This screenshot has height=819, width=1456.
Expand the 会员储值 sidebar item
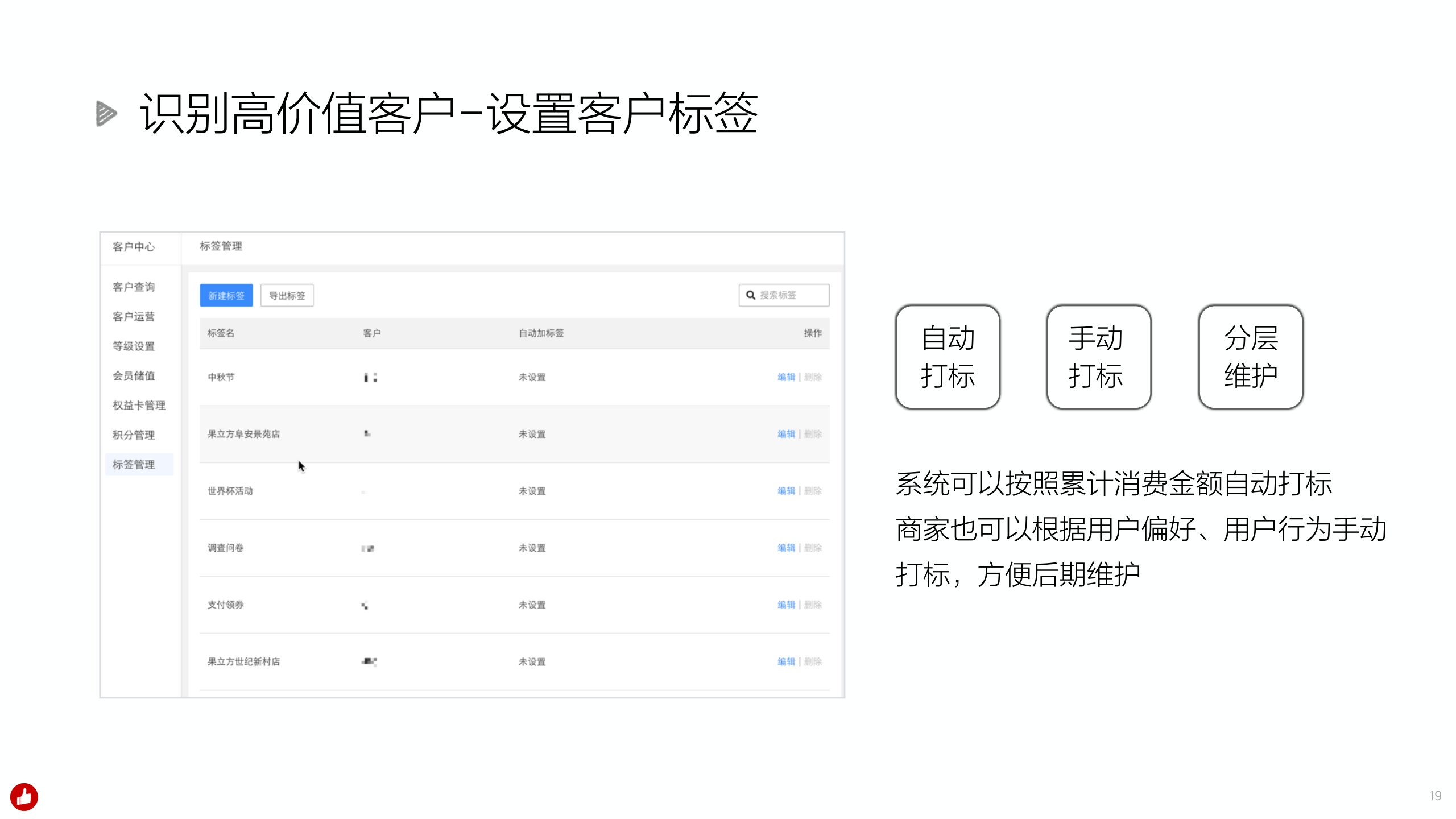(x=135, y=376)
